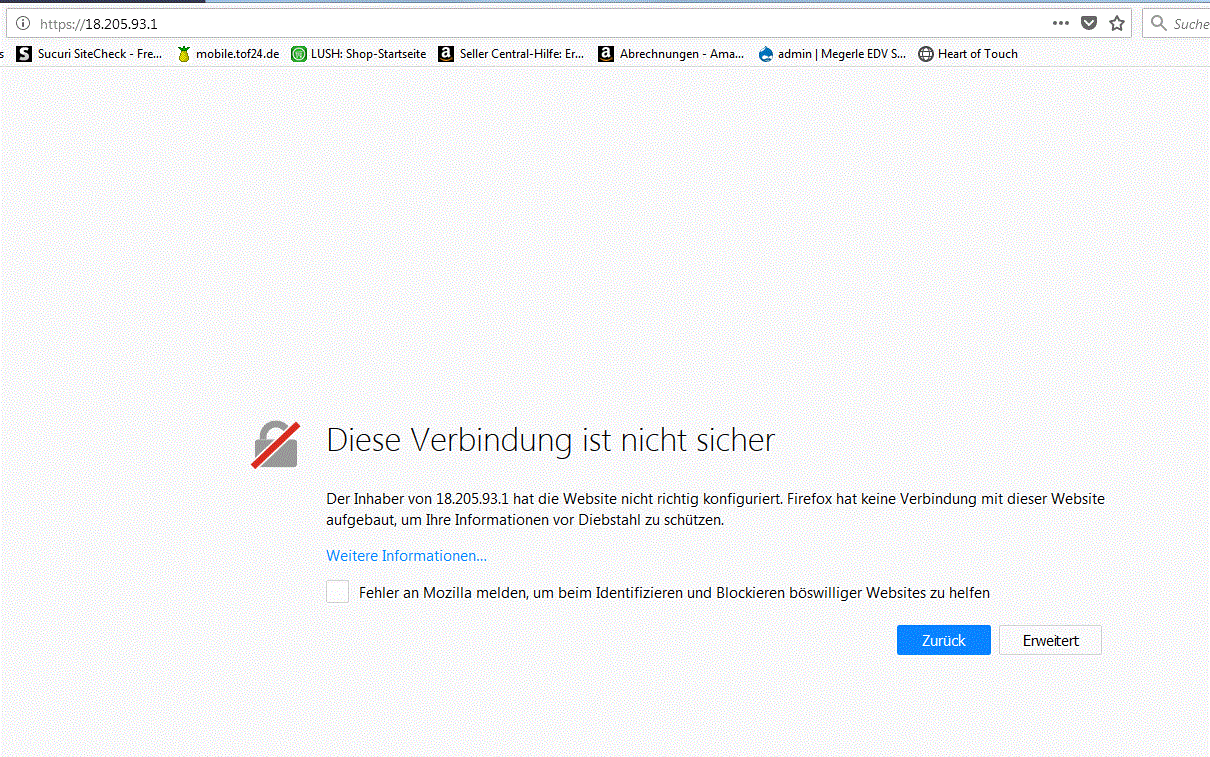1210x757 pixels.
Task: Click the Zurück button
Action: pyautogui.click(x=944, y=640)
